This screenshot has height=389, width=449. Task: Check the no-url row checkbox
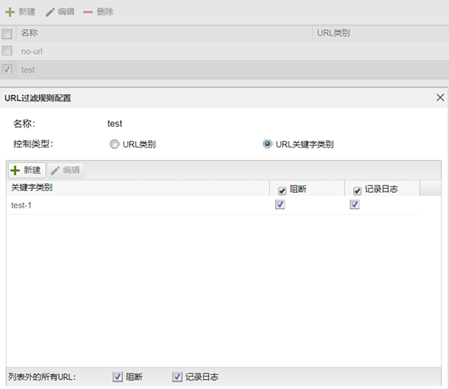click(x=7, y=51)
